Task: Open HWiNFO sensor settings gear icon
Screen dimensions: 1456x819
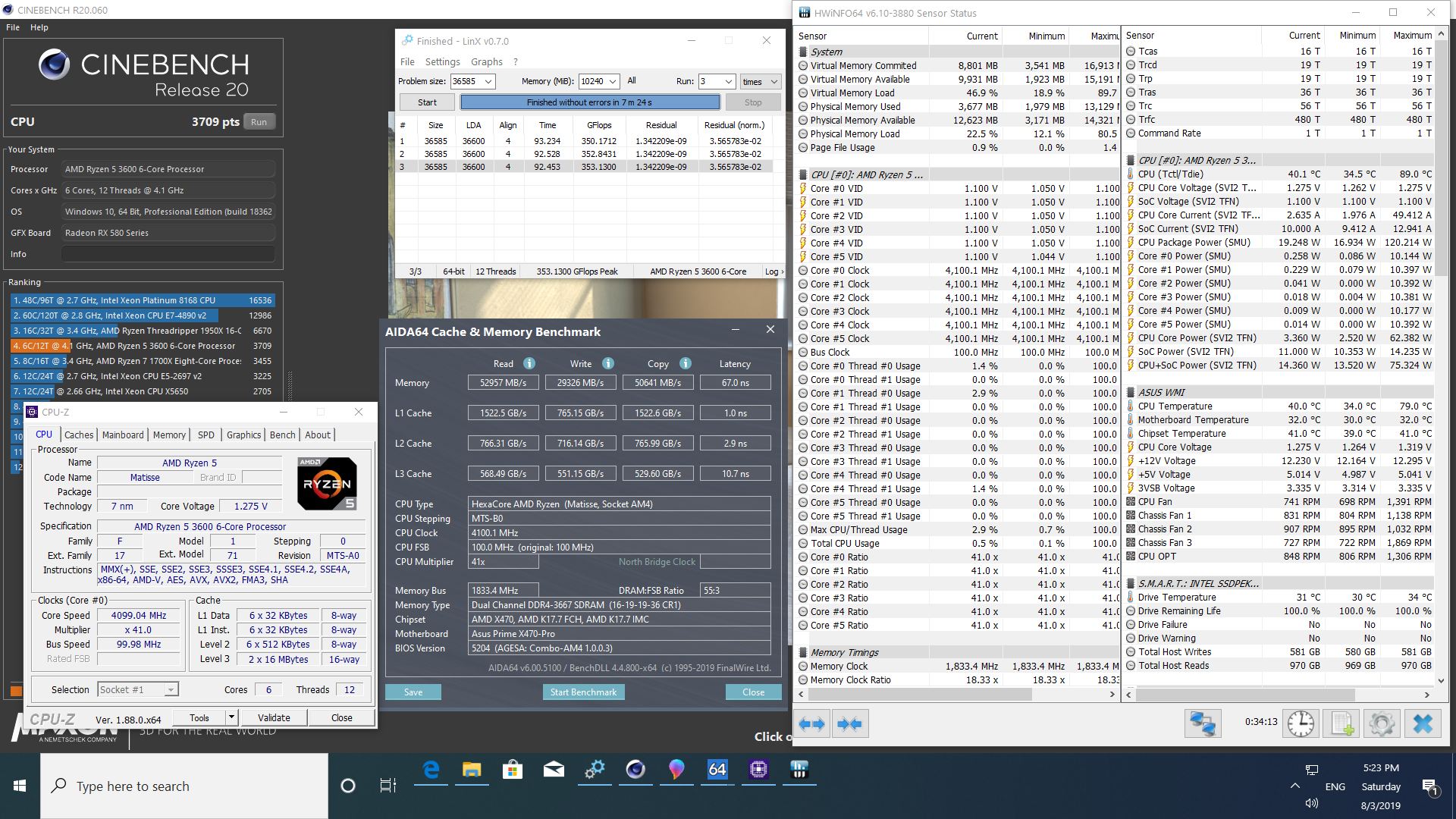Action: (x=1382, y=723)
